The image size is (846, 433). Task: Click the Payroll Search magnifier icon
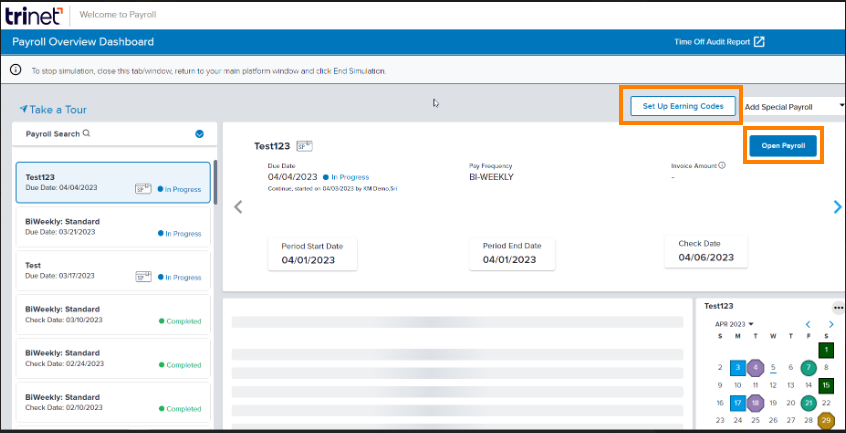[x=87, y=133]
